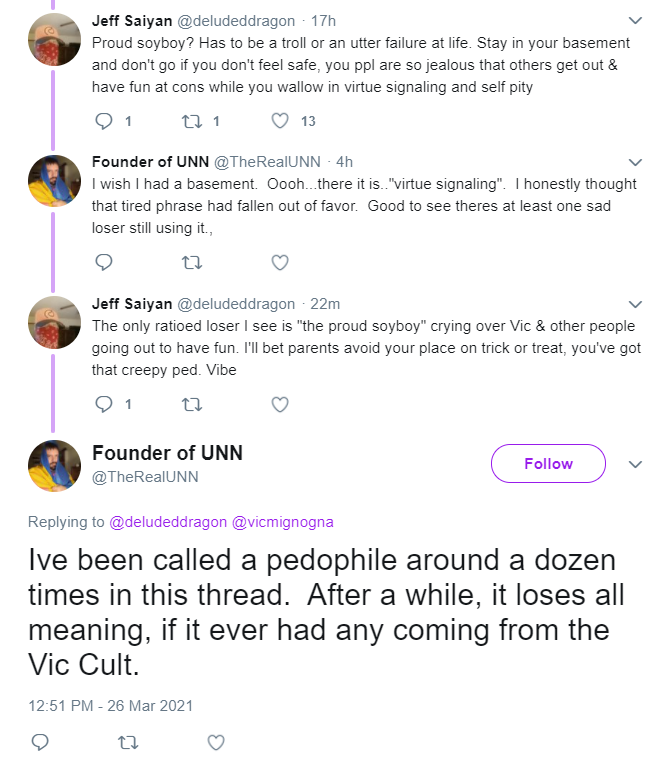666x768 pixels.
Task: Open @vicmignogna profile link
Action: click(283, 522)
